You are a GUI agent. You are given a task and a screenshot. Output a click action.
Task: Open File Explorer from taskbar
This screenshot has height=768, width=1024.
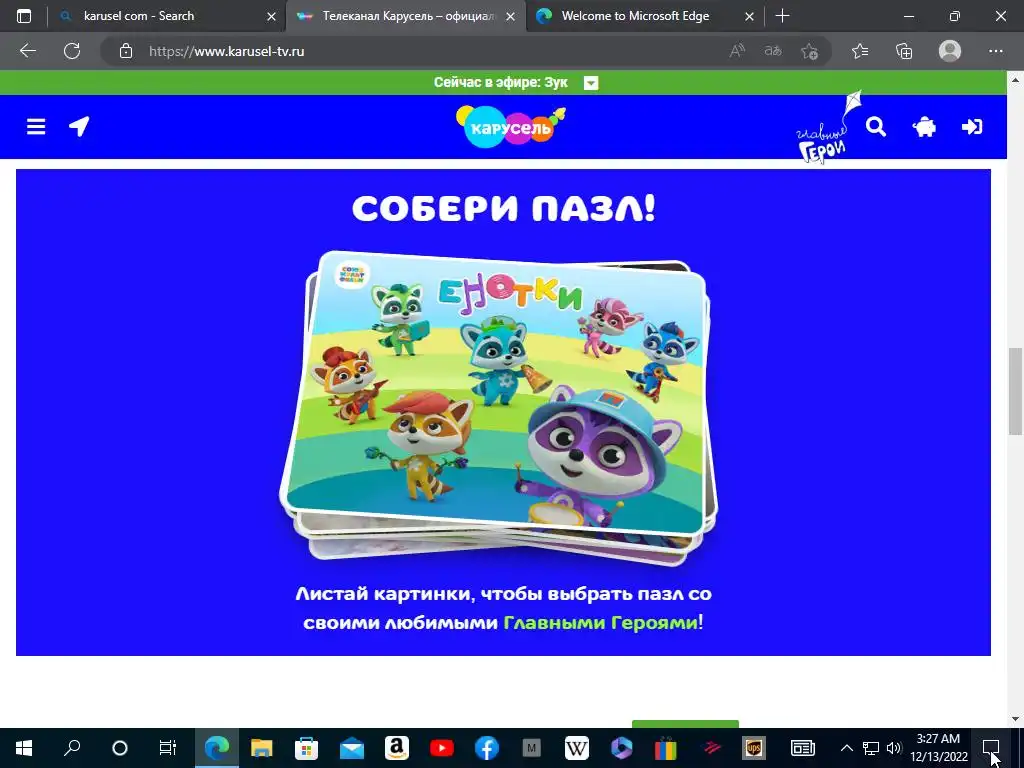[261, 748]
